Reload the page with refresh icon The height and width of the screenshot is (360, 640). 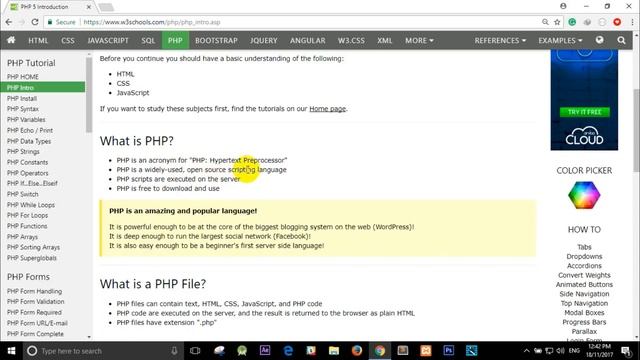(x=35, y=22)
